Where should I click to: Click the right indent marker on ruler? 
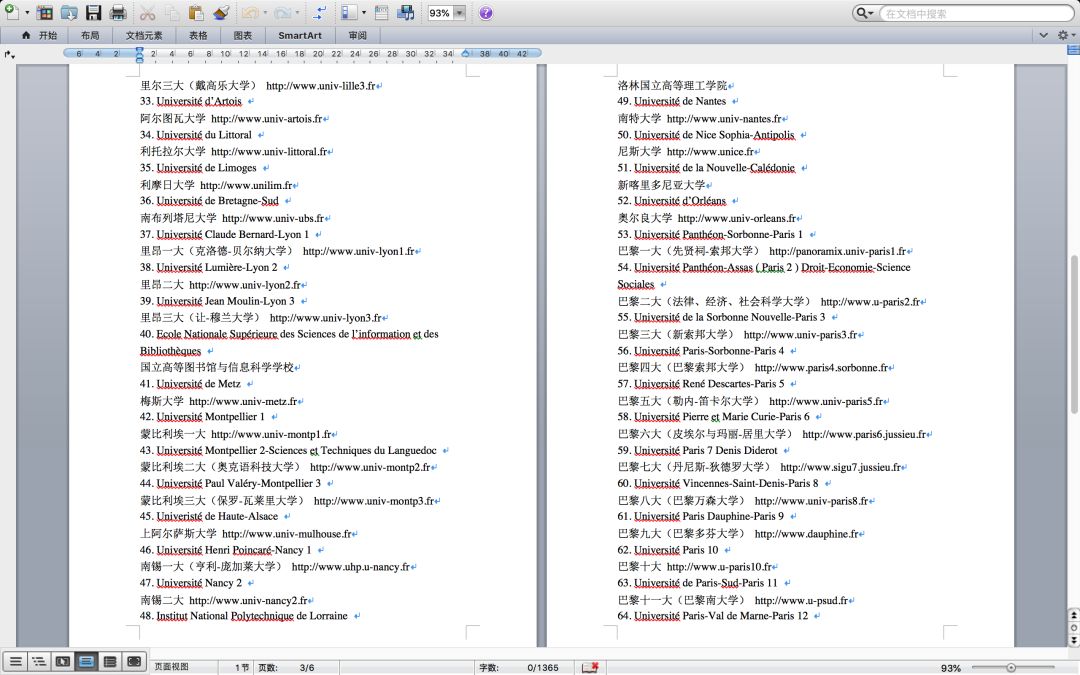coord(466,53)
